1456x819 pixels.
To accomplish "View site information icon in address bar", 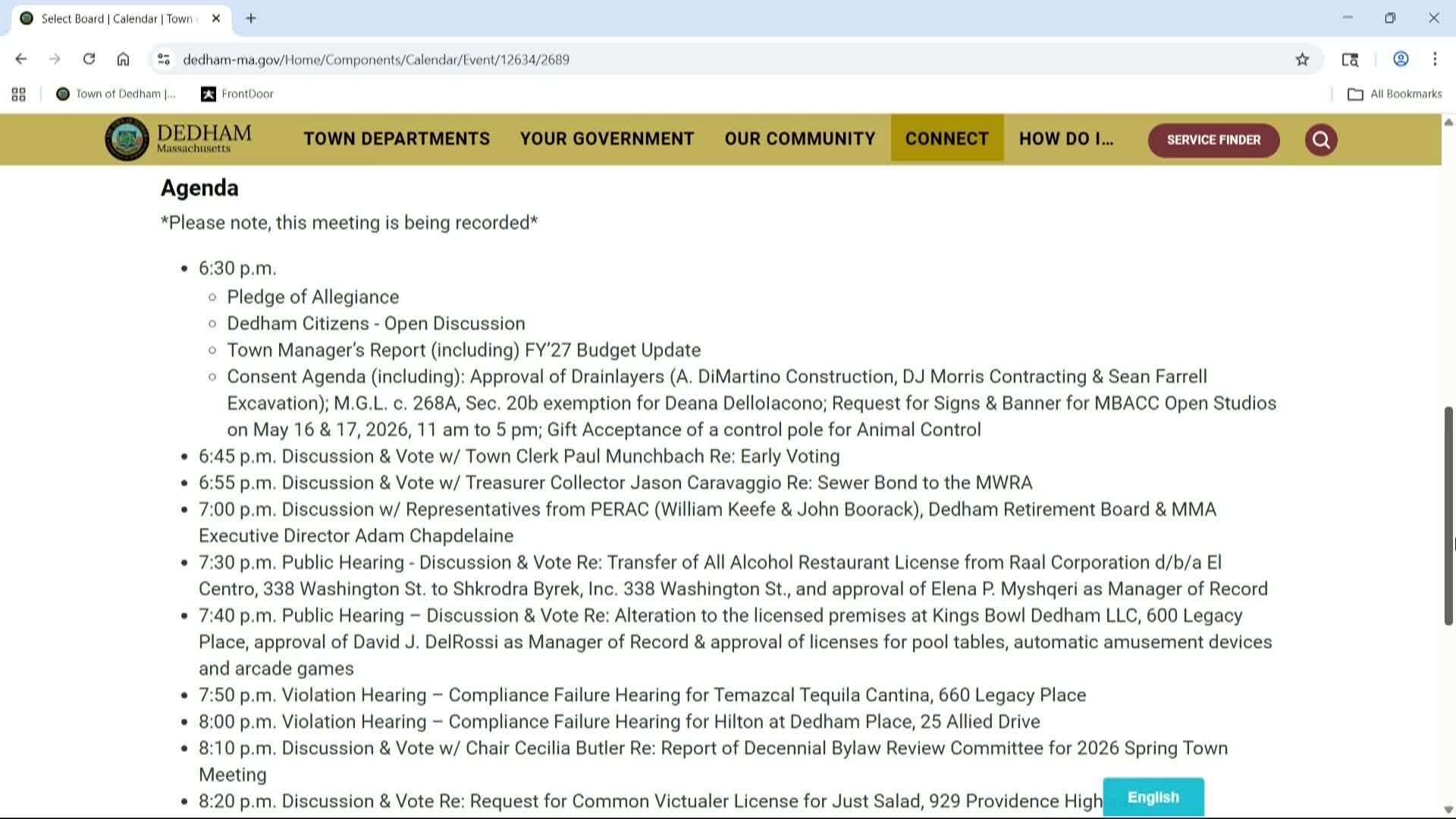I will pos(163,58).
